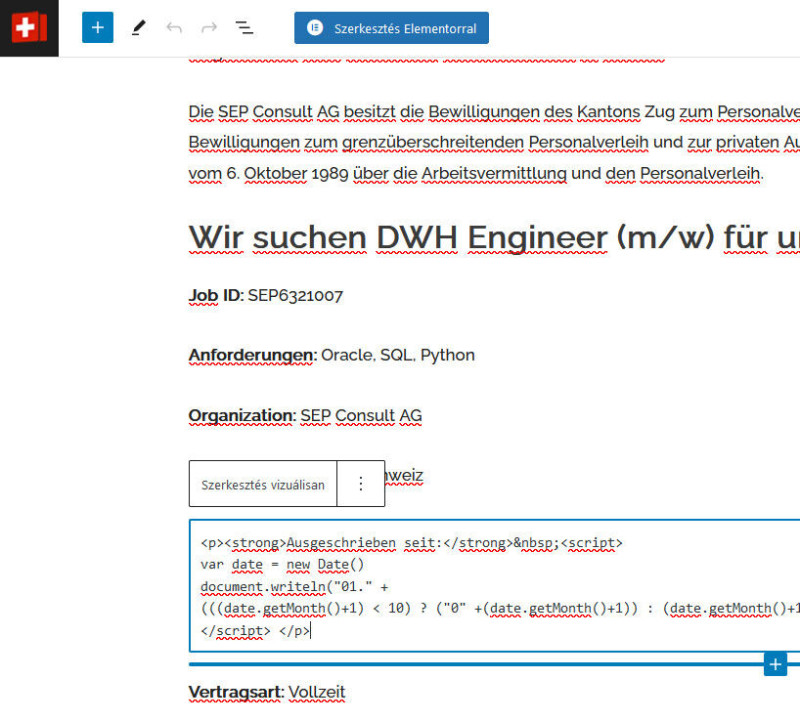The width and height of the screenshot is (800, 721).
Task: Click the Anforderungen: Oracle, SQL, Python line
Action: pos(332,355)
